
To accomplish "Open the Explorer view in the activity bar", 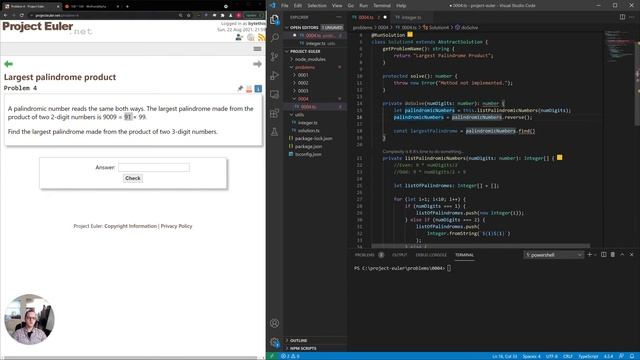I will pyautogui.click(x=275, y=19).
